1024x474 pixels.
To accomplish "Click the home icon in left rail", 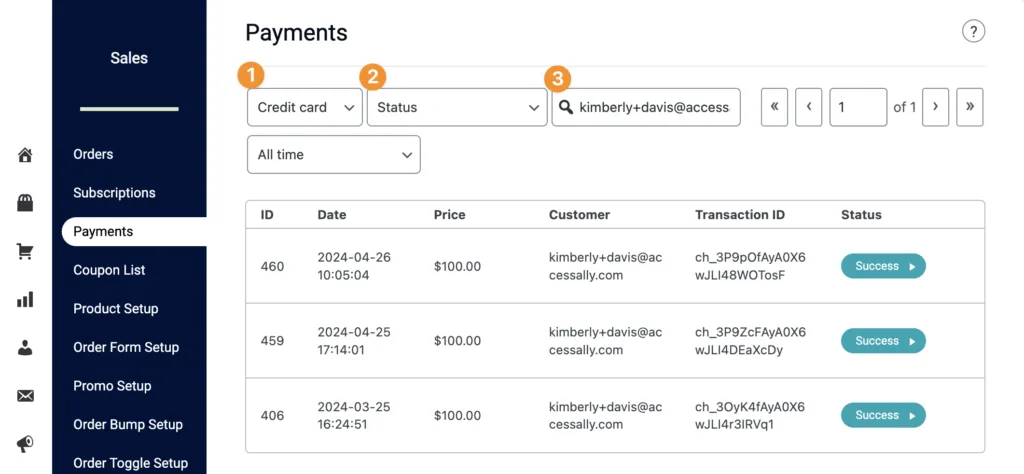I will [x=25, y=155].
